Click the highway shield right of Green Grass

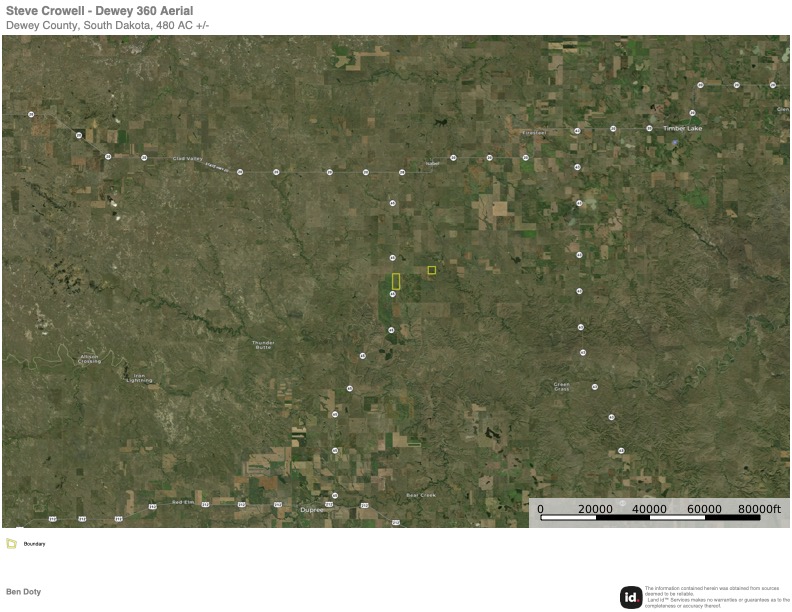(x=594, y=387)
